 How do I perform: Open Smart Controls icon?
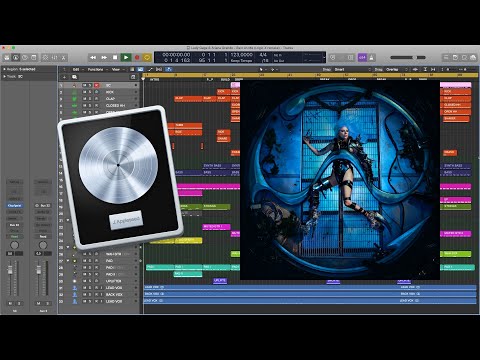tap(45, 58)
